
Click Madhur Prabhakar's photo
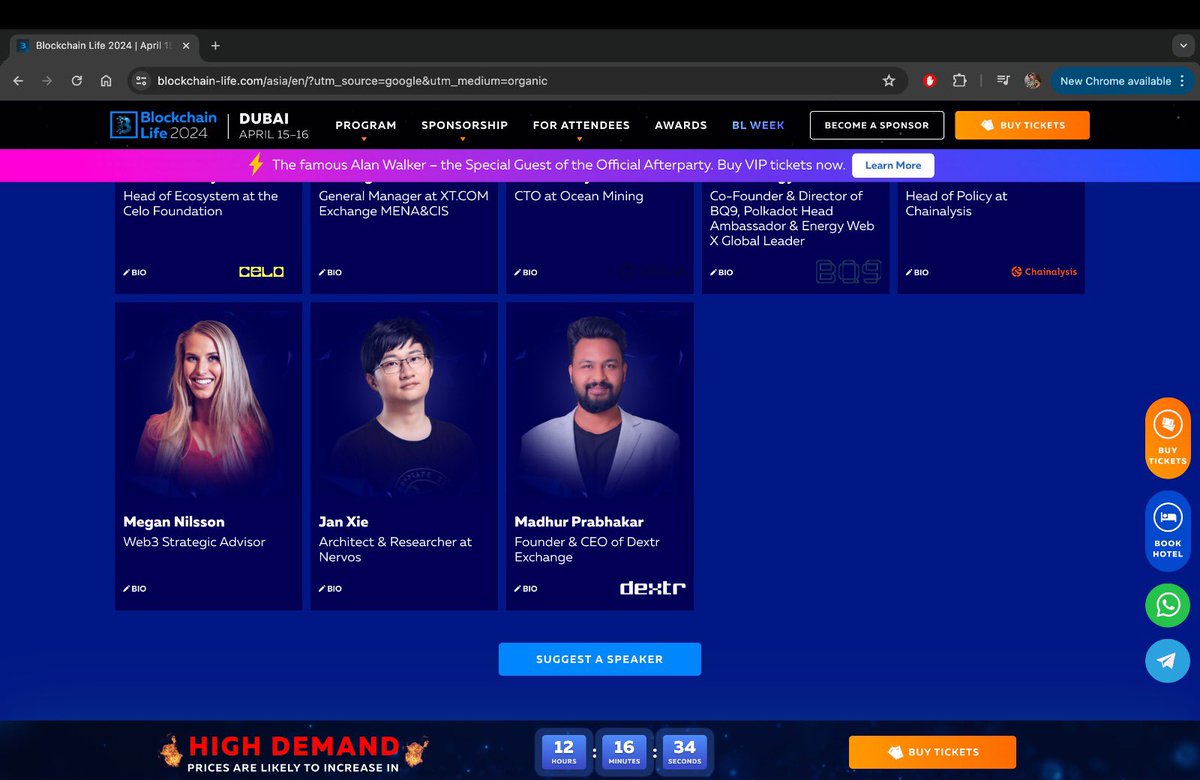click(600, 405)
